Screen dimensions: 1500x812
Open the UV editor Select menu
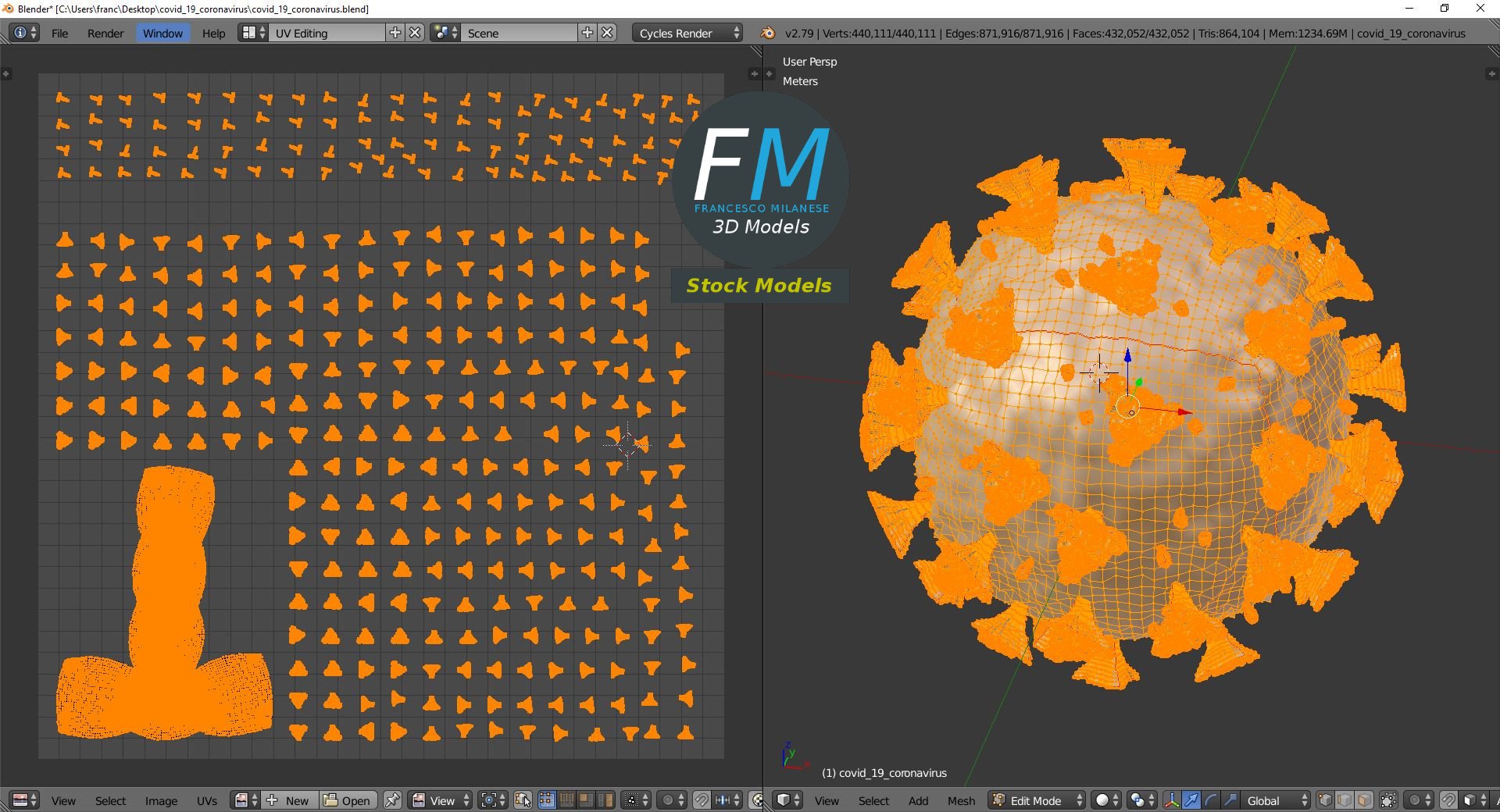(110, 800)
